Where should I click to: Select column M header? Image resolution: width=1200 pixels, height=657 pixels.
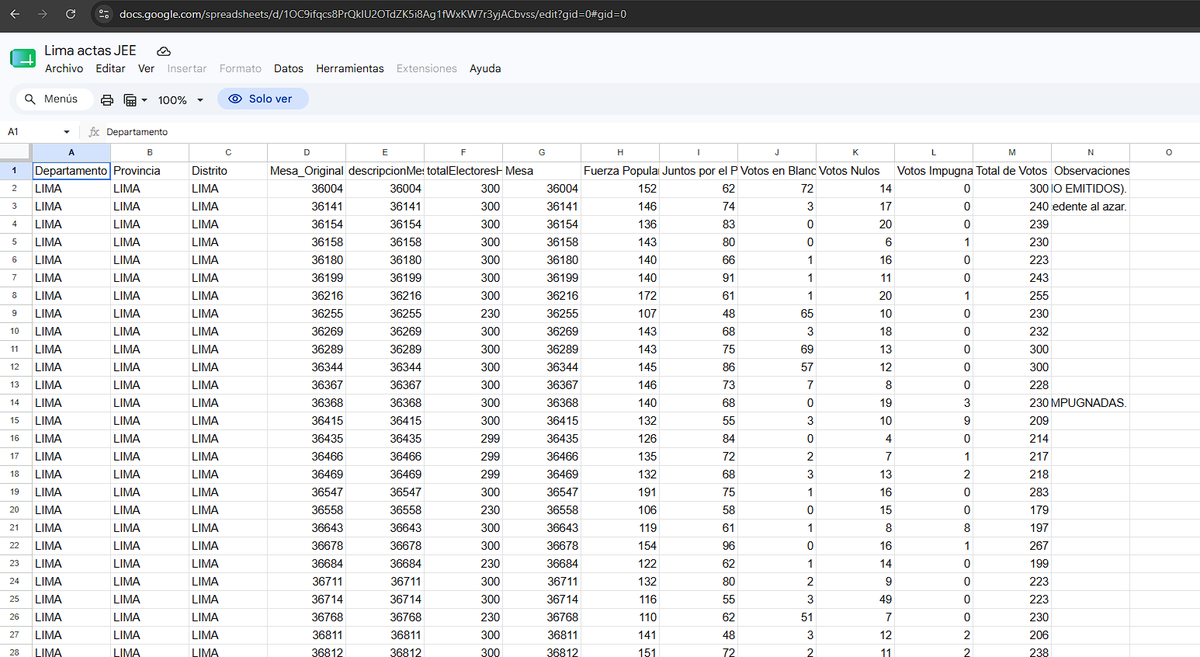pyautogui.click(x=1012, y=152)
